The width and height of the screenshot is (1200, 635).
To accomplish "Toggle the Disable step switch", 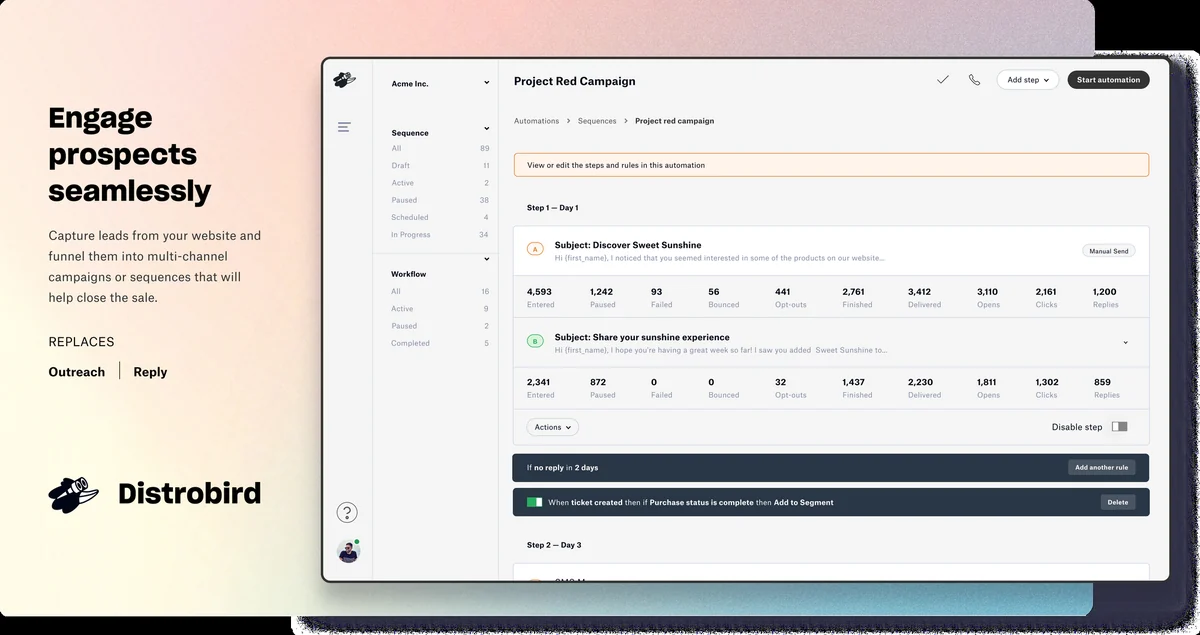I will [1119, 427].
